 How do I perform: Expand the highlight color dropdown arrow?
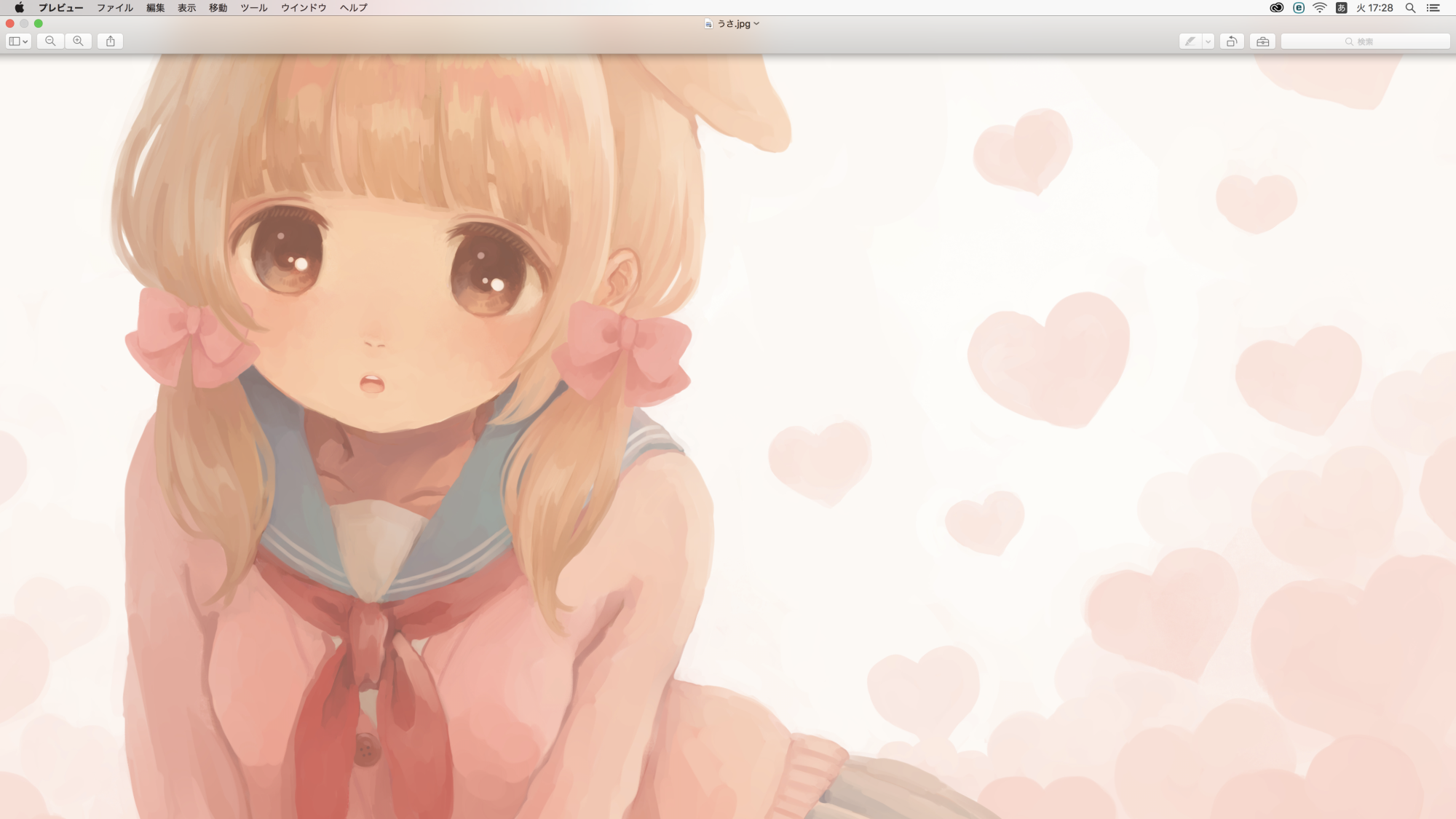pyautogui.click(x=1208, y=41)
